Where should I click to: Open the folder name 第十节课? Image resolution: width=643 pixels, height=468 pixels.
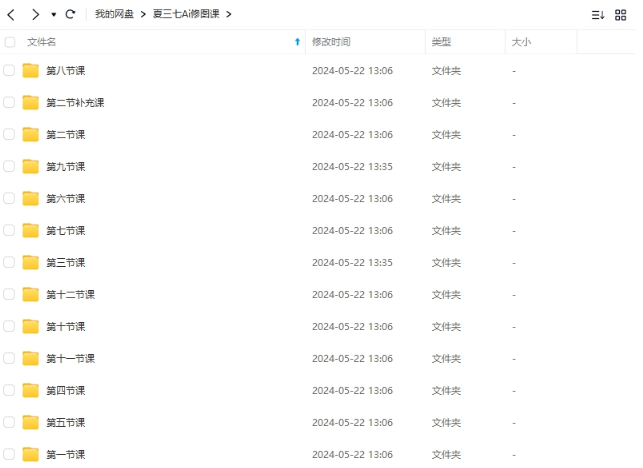[66, 326]
